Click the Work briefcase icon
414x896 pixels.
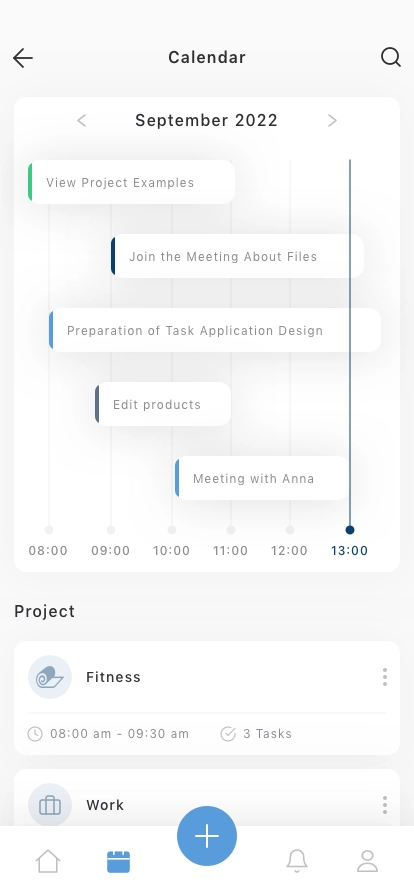[50, 805]
